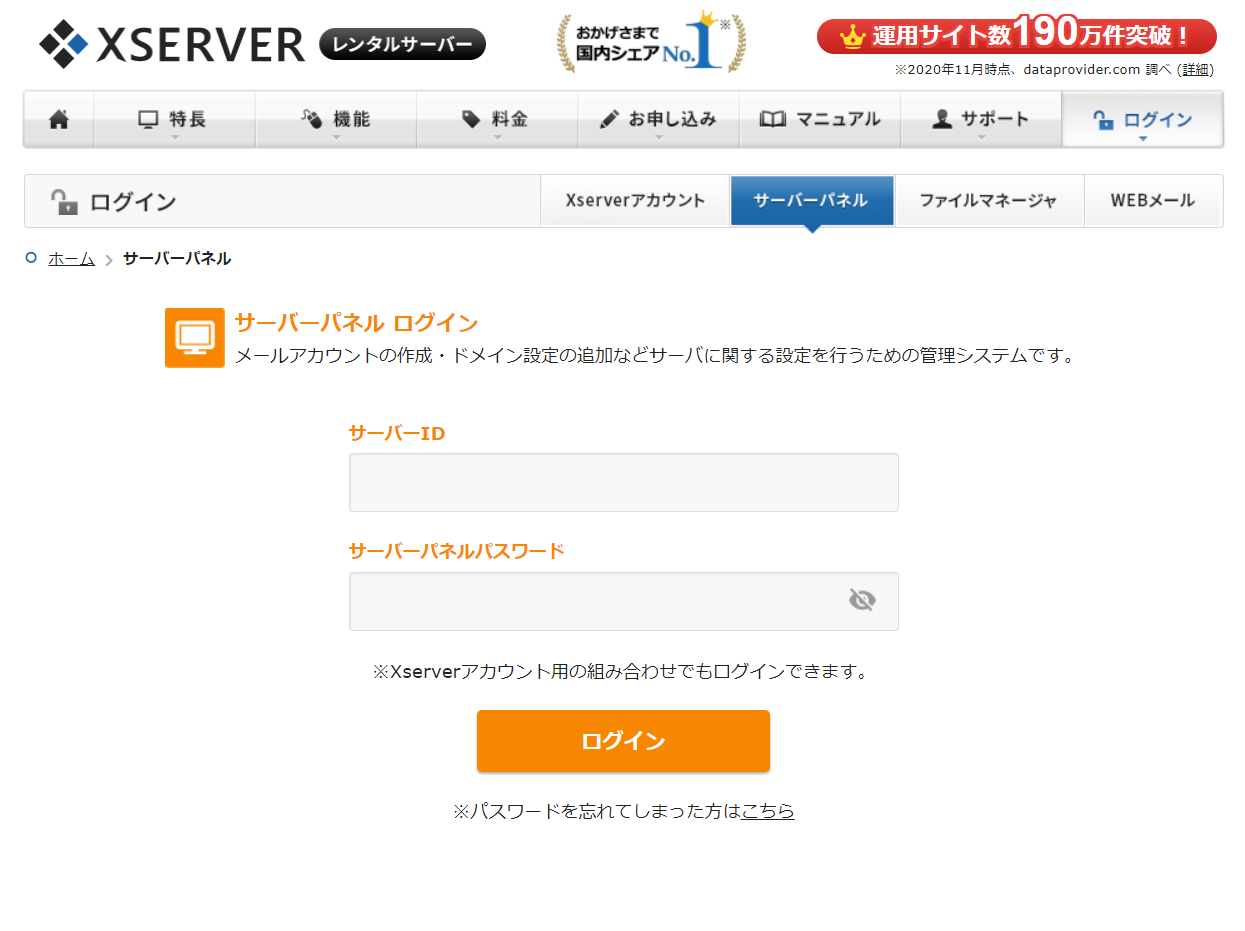Image resolution: width=1245 pixels, height=931 pixels.
Task: Click the 国内シェアNo.1 badge
Action: [651, 43]
